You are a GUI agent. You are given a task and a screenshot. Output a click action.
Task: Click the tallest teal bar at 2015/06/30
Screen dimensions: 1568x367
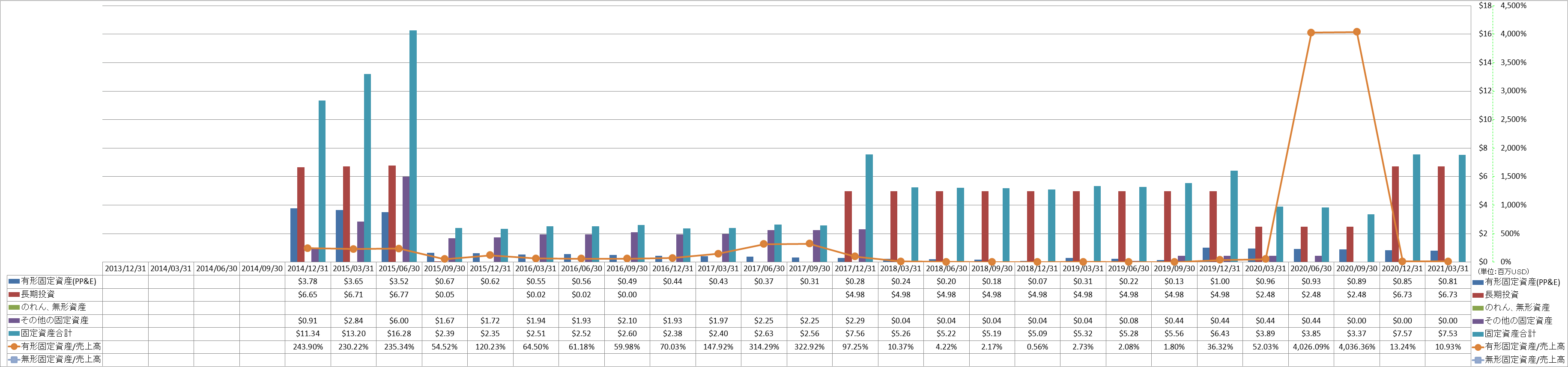point(413,146)
